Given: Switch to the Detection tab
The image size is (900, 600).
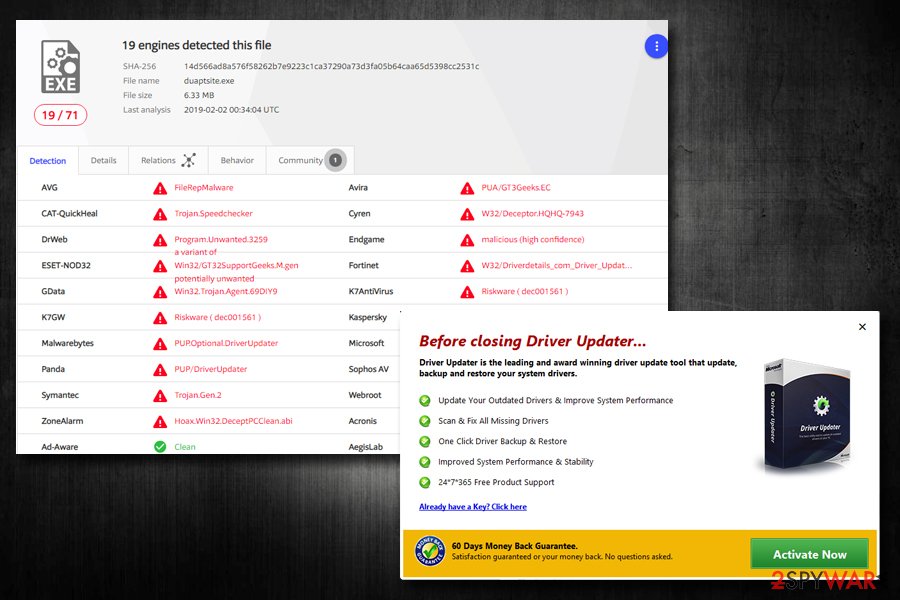Looking at the screenshot, I should coord(48,161).
